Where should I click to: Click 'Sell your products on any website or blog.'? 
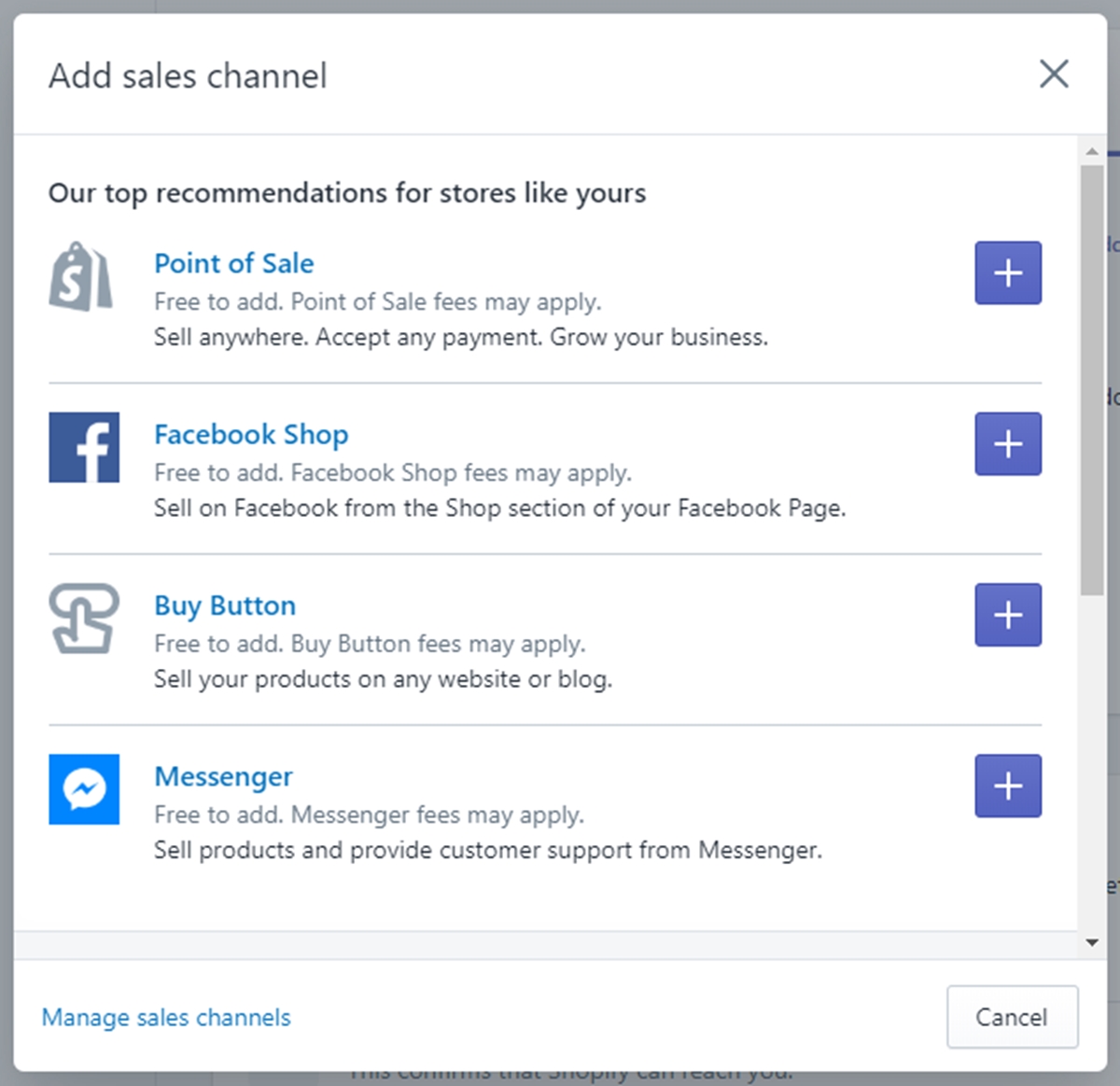click(x=384, y=679)
